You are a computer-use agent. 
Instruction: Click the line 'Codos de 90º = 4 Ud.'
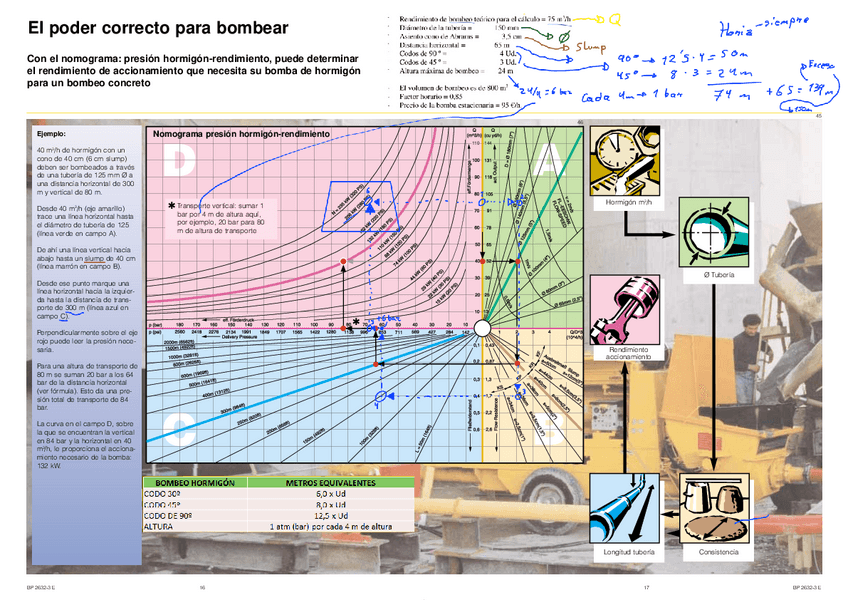pos(457,54)
